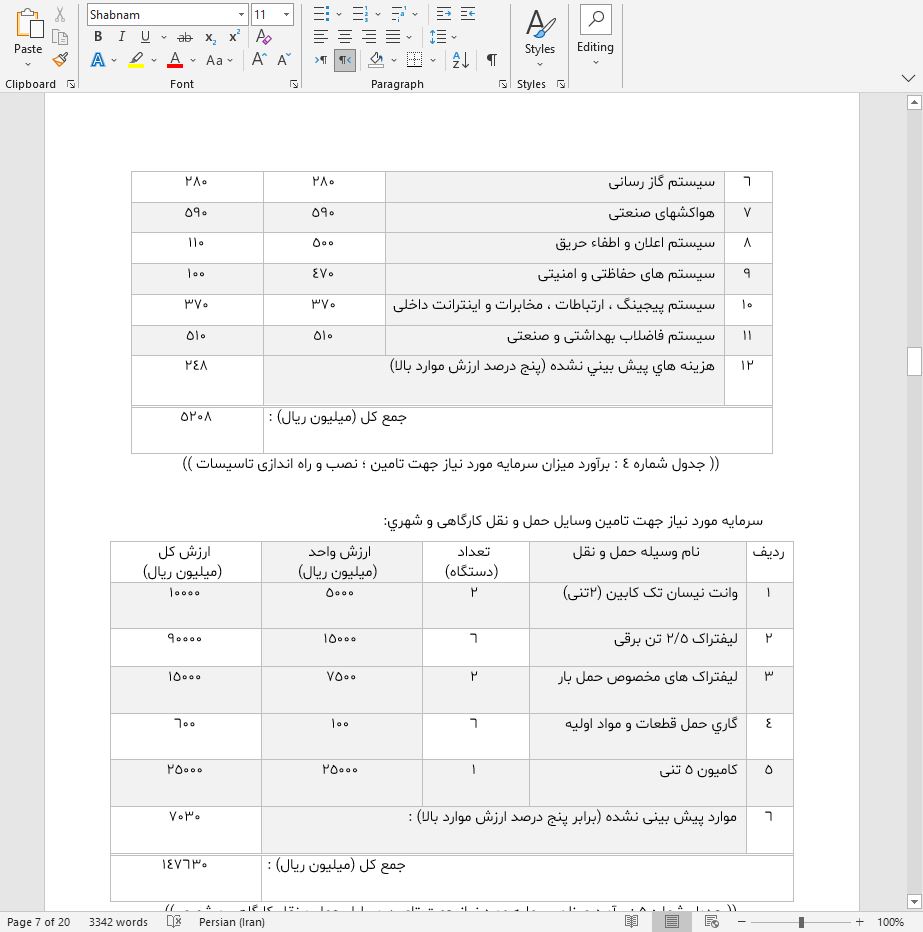Align text left
Screen dimensions: 923x932
320,37
